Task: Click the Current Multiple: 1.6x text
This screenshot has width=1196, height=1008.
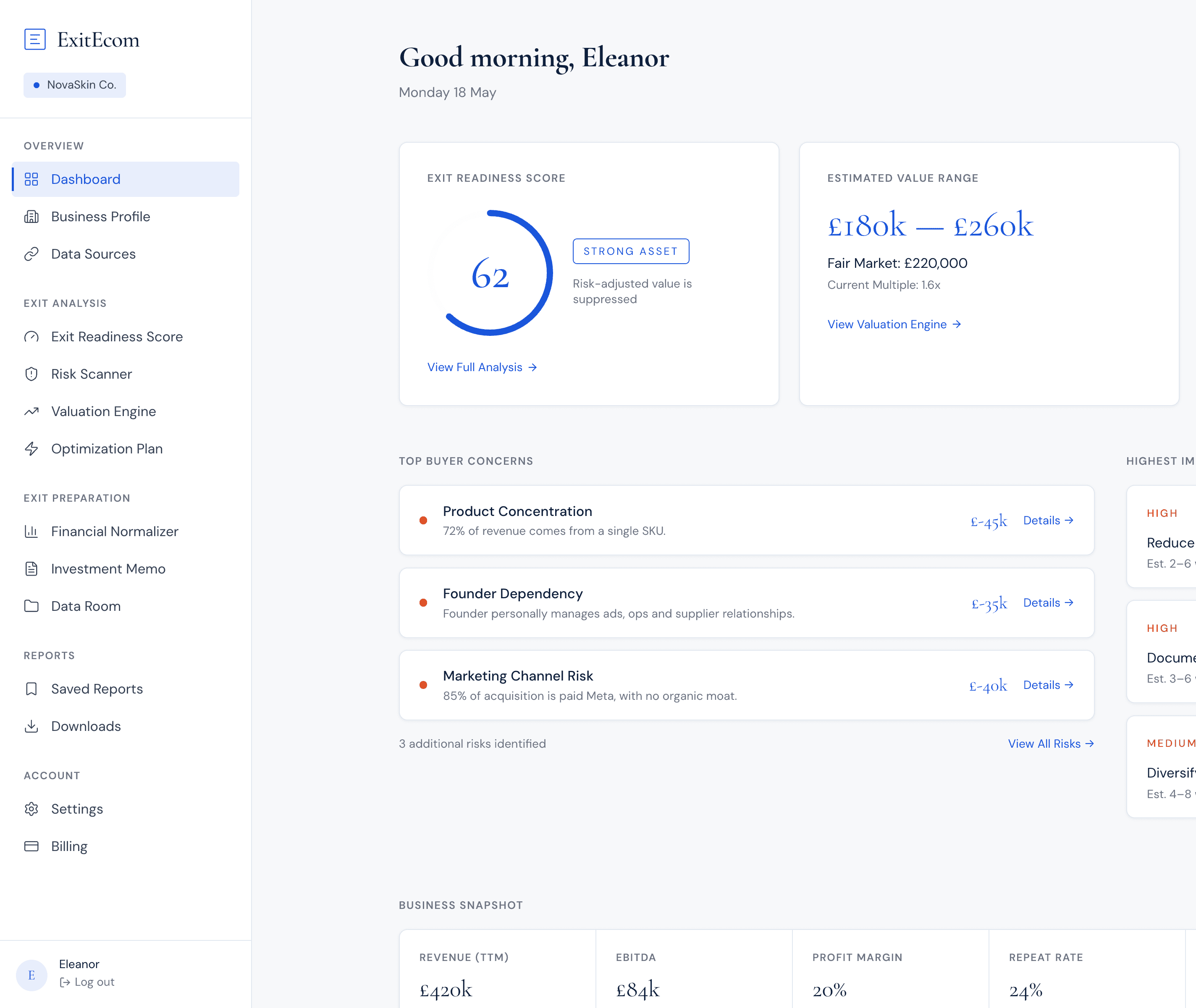Action: pos(884,285)
